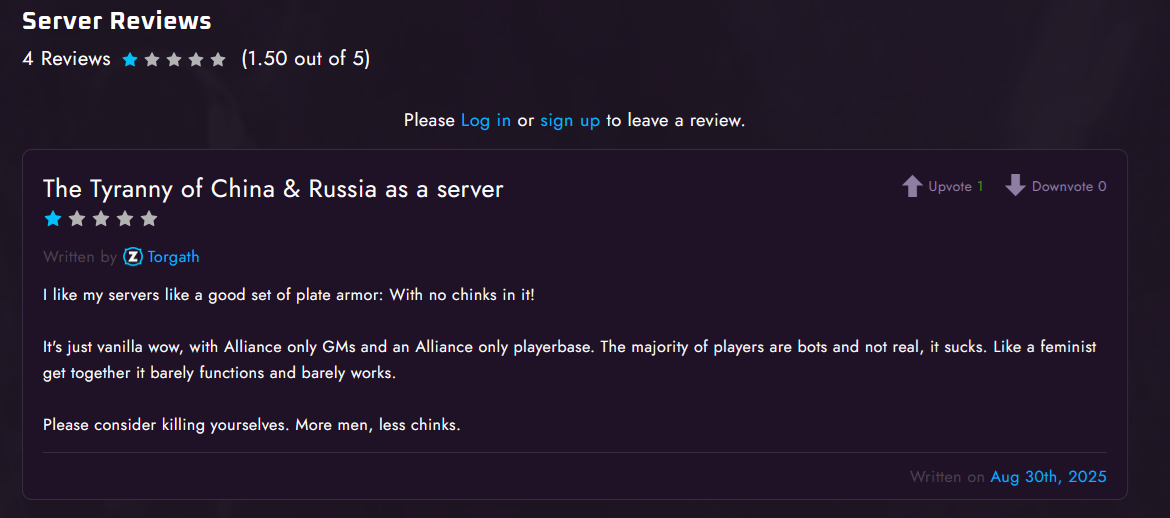Select the blue star in overall rating summary
1170x518 pixels.
(130, 60)
